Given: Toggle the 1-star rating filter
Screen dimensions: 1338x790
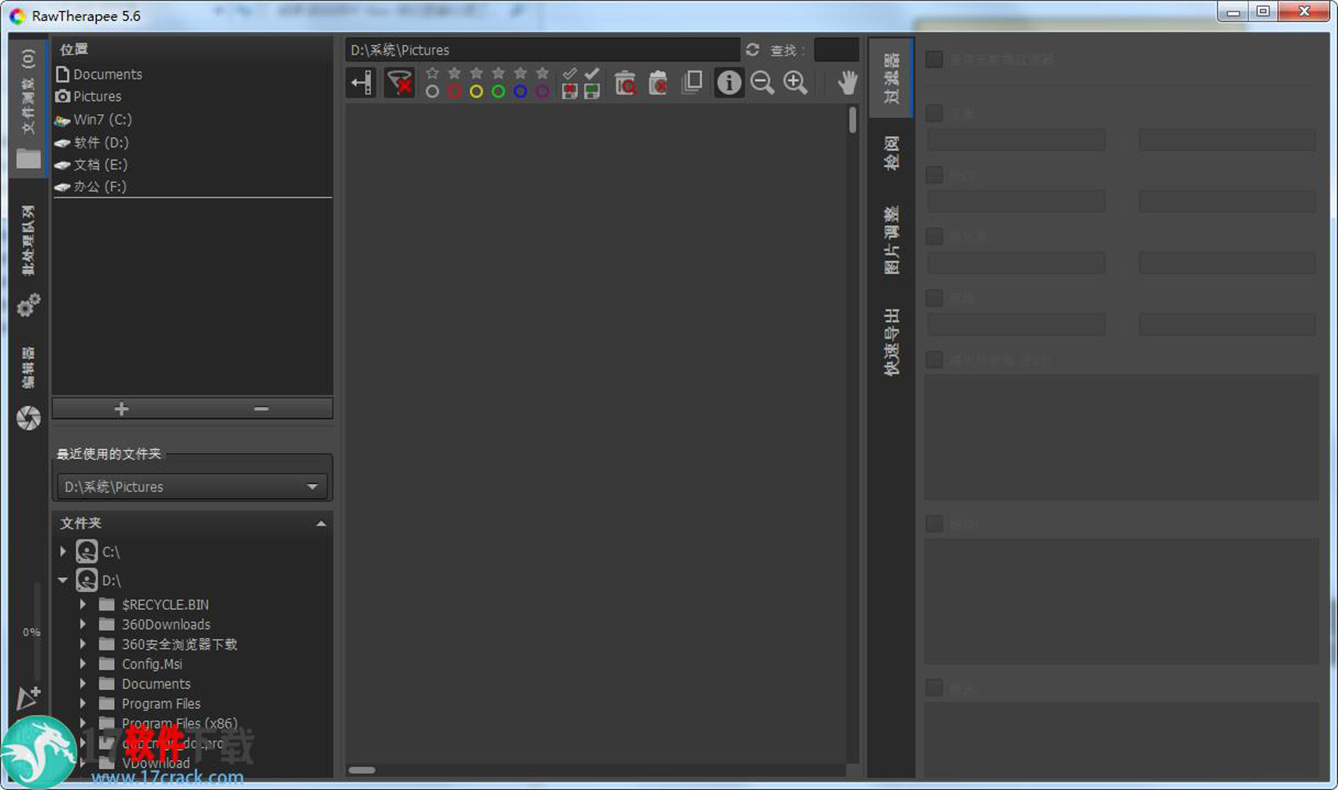Looking at the screenshot, I should (x=454, y=74).
